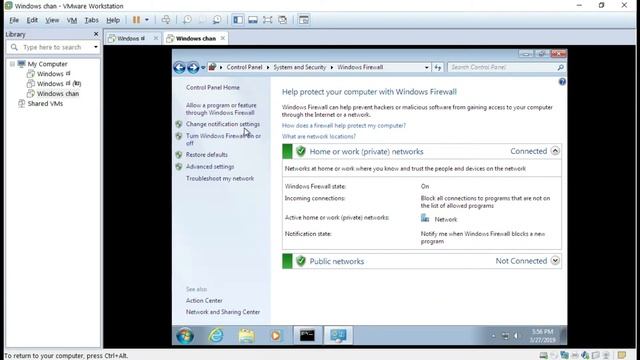Image resolution: width=640 pixels, height=360 pixels.
Task: Collapse the My Computer tree node
Action: 12,64
